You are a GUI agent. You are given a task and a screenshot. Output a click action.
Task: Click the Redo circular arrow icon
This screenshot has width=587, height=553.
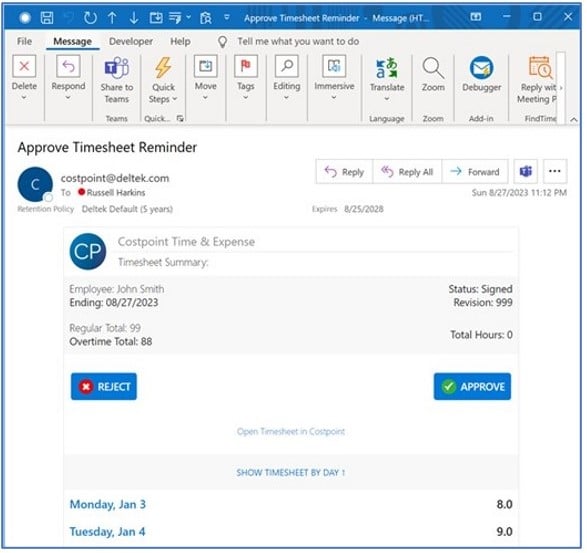[x=90, y=17]
